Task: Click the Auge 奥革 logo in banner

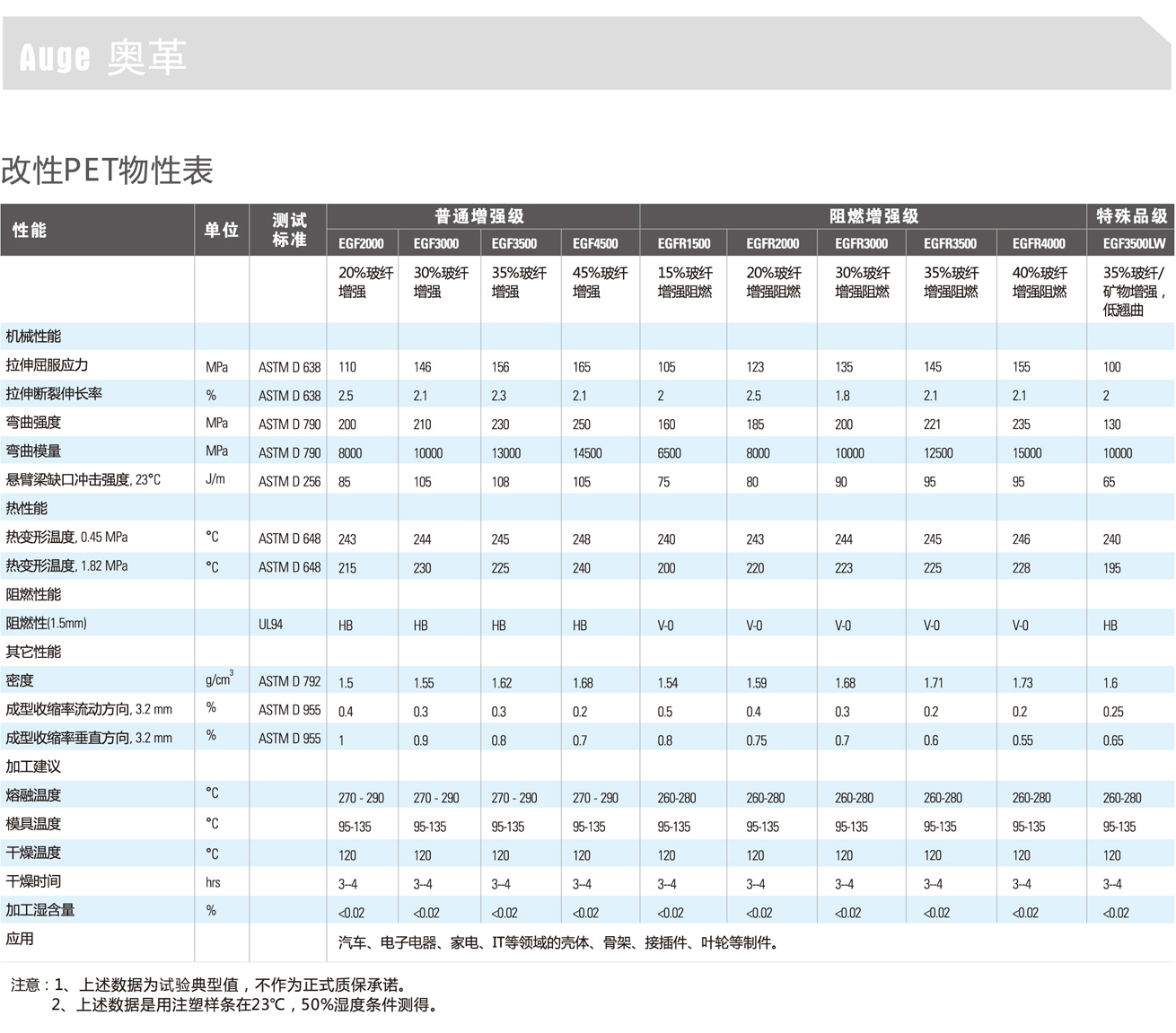Action: pyautogui.click(x=102, y=57)
